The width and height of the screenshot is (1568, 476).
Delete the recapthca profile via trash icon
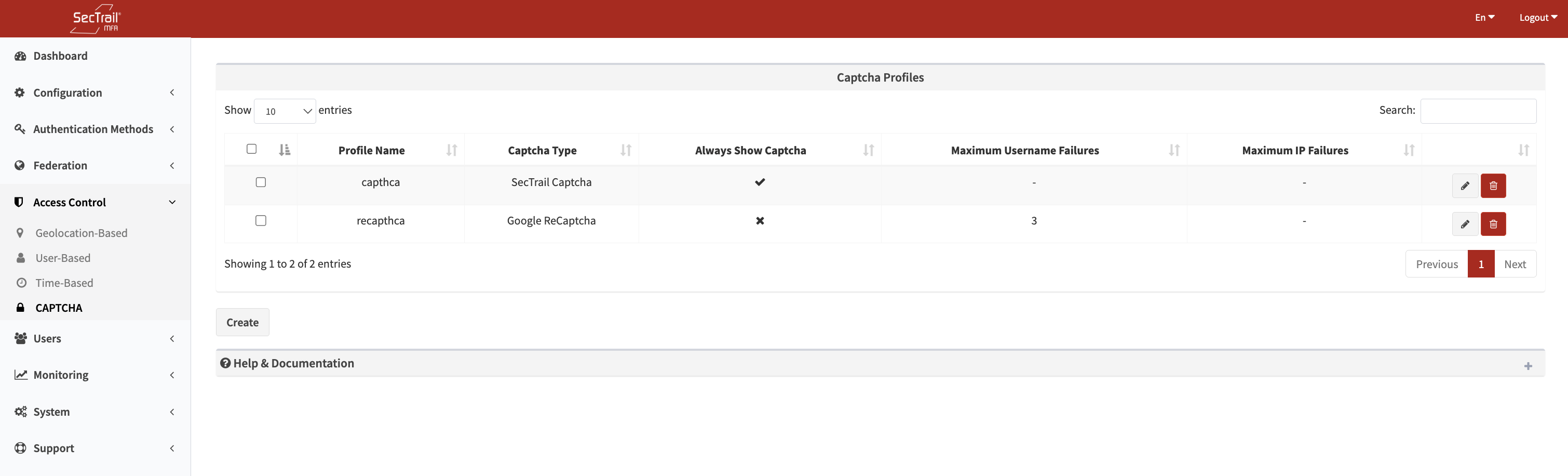pos(1493,224)
